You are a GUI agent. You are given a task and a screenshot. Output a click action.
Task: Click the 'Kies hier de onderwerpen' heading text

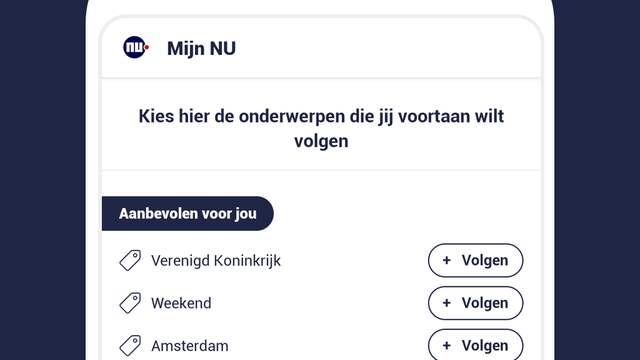321,129
